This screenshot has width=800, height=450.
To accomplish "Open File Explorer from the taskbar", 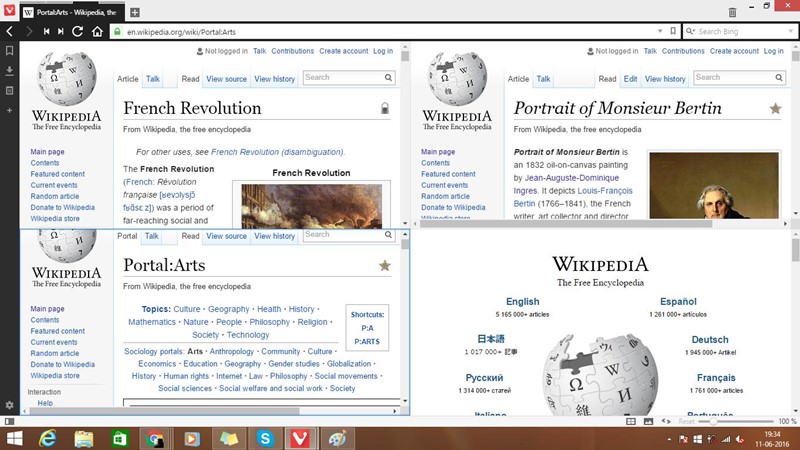I will point(84,438).
